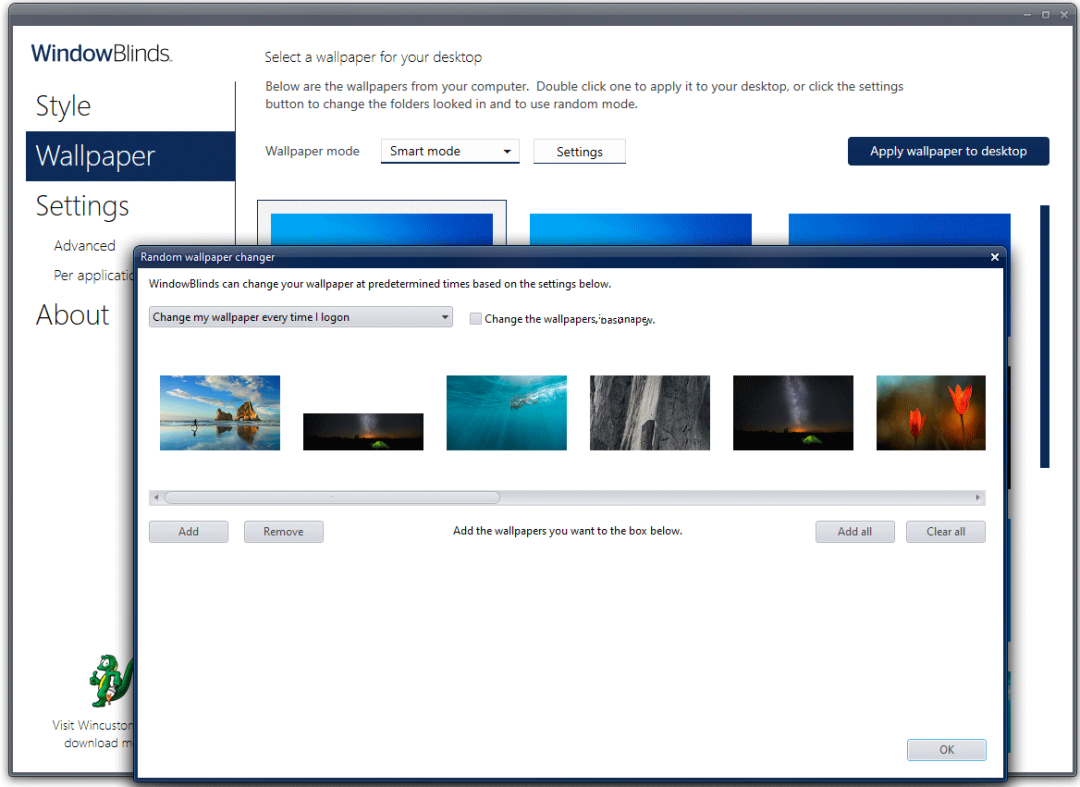The image size is (1080, 787).
Task: Click the vertical scrollbar in main WindowBlinds window
Action: (x=1044, y=336)
